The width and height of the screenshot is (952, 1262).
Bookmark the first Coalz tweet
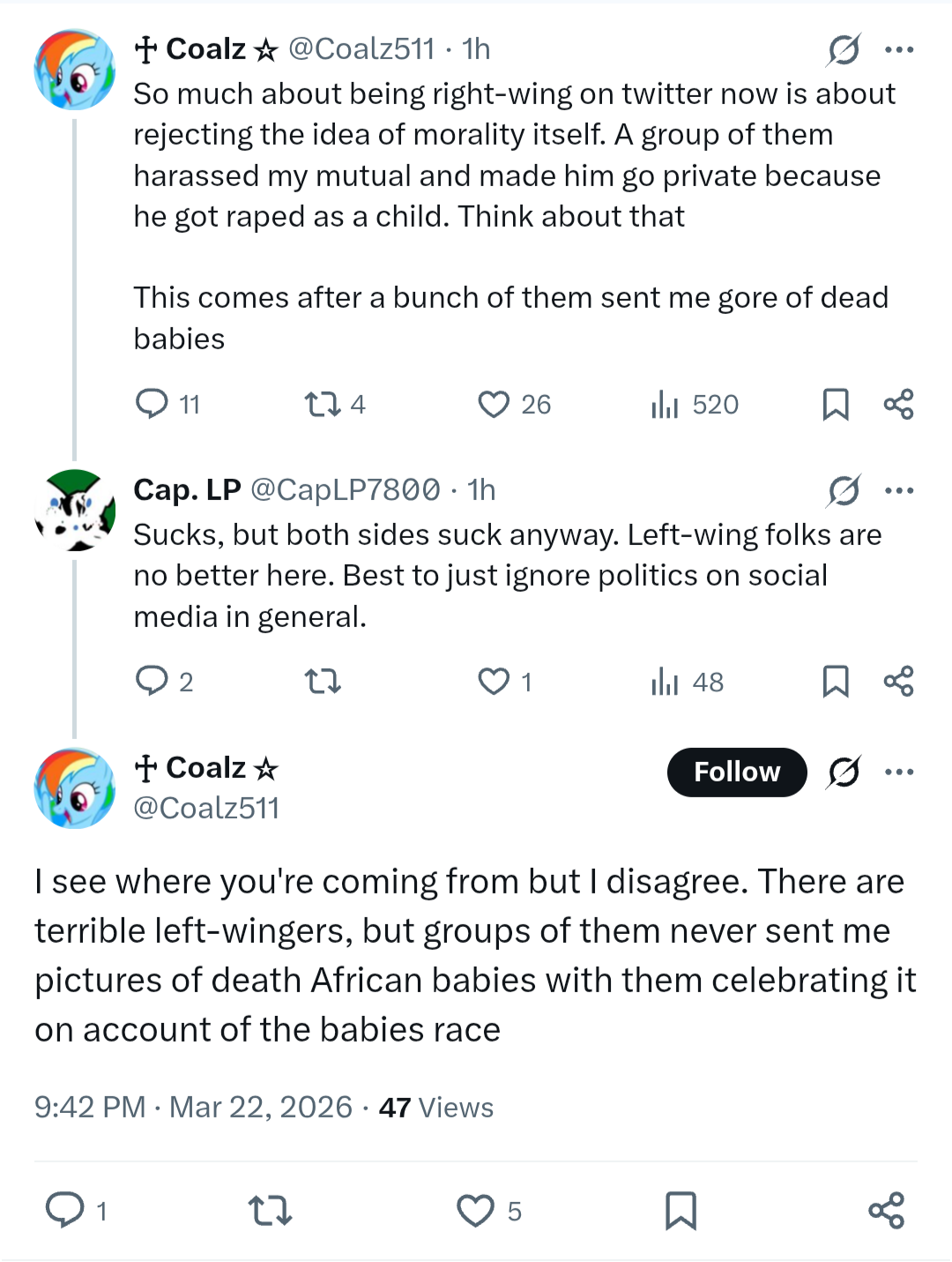click(x=835, y=405)
